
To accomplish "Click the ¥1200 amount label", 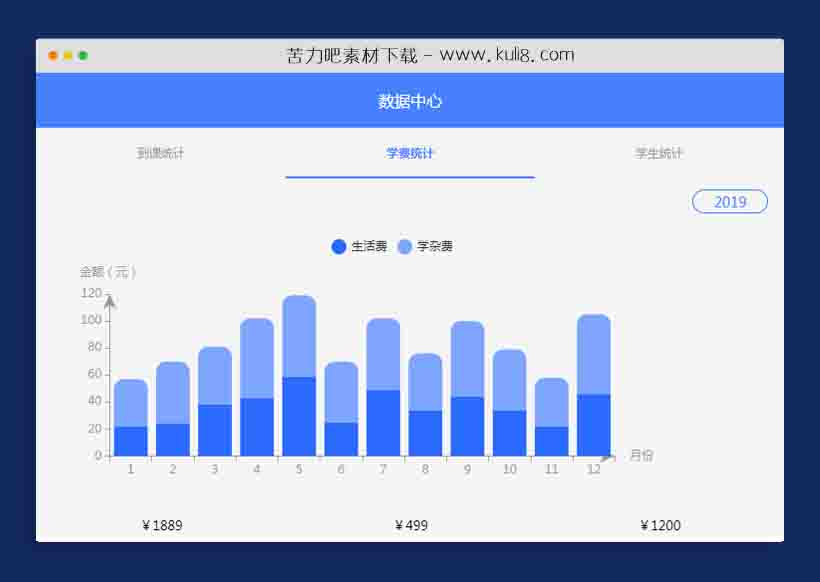I will point(661,524).
